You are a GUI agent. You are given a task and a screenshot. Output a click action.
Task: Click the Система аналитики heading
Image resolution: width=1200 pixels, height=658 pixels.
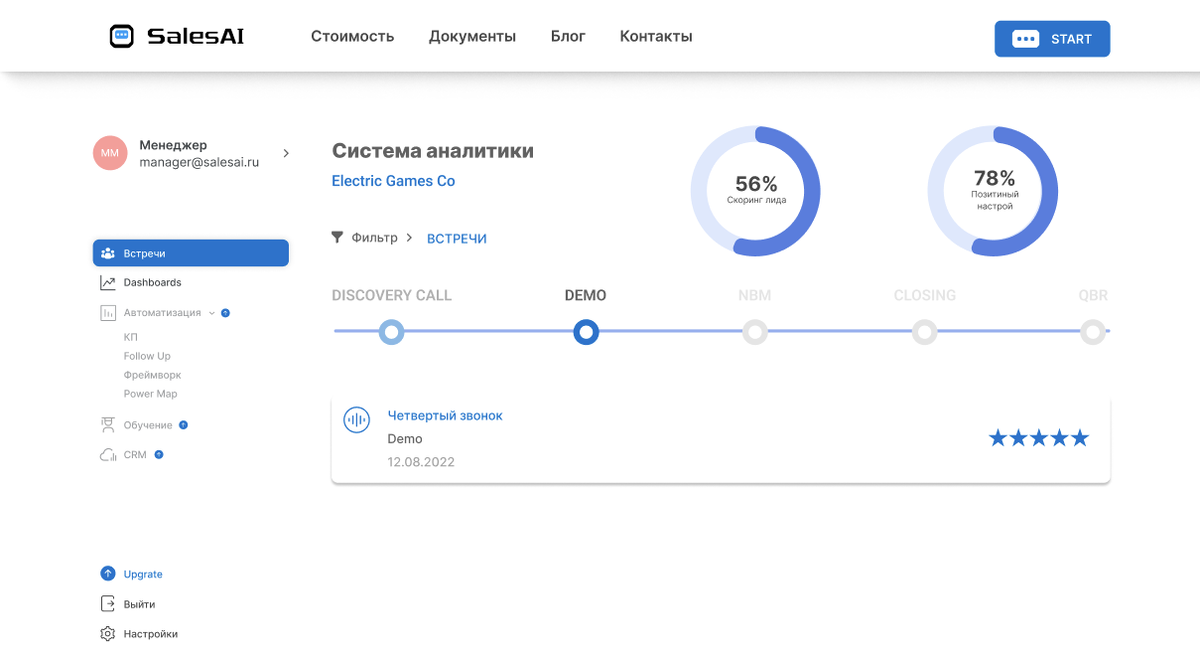433,151
